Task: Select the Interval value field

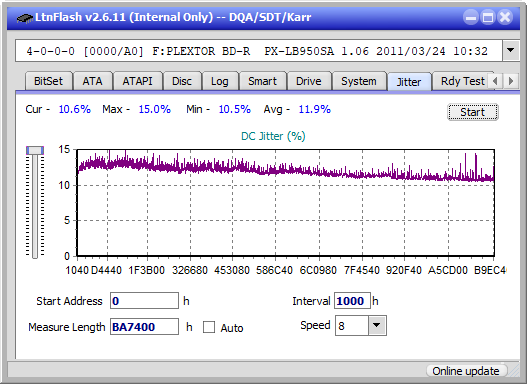Action: pyautogui.click(x=352, y=301)
